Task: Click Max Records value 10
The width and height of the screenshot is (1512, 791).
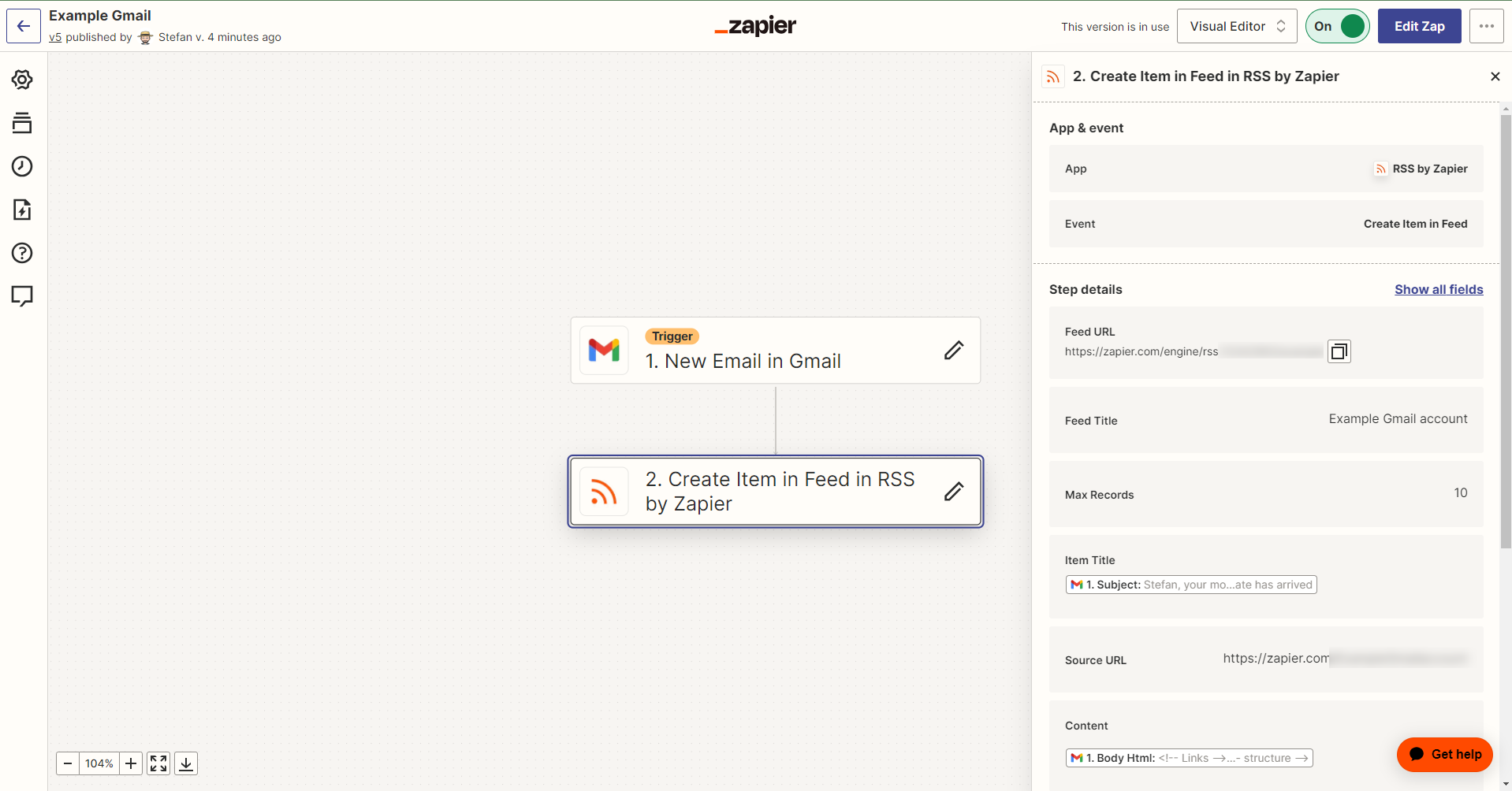Action: (x=1461, y=493)
